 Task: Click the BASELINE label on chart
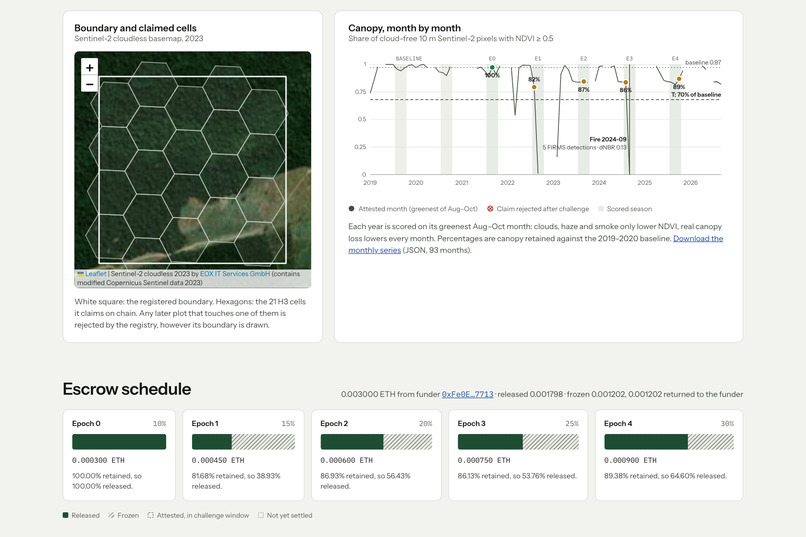click(x=409, y=59)
